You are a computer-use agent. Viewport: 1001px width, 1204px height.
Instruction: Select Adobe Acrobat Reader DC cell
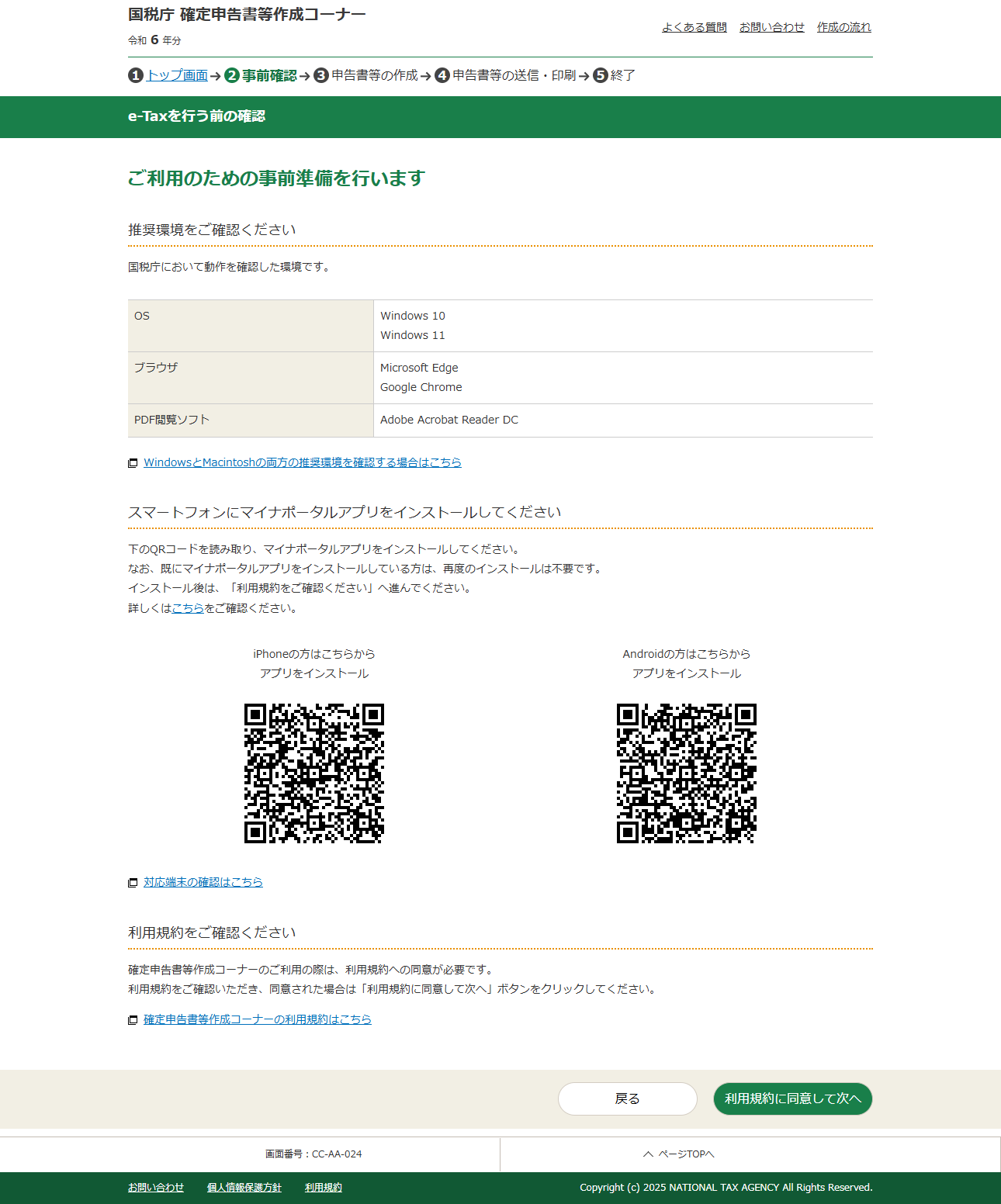(449, 420)
